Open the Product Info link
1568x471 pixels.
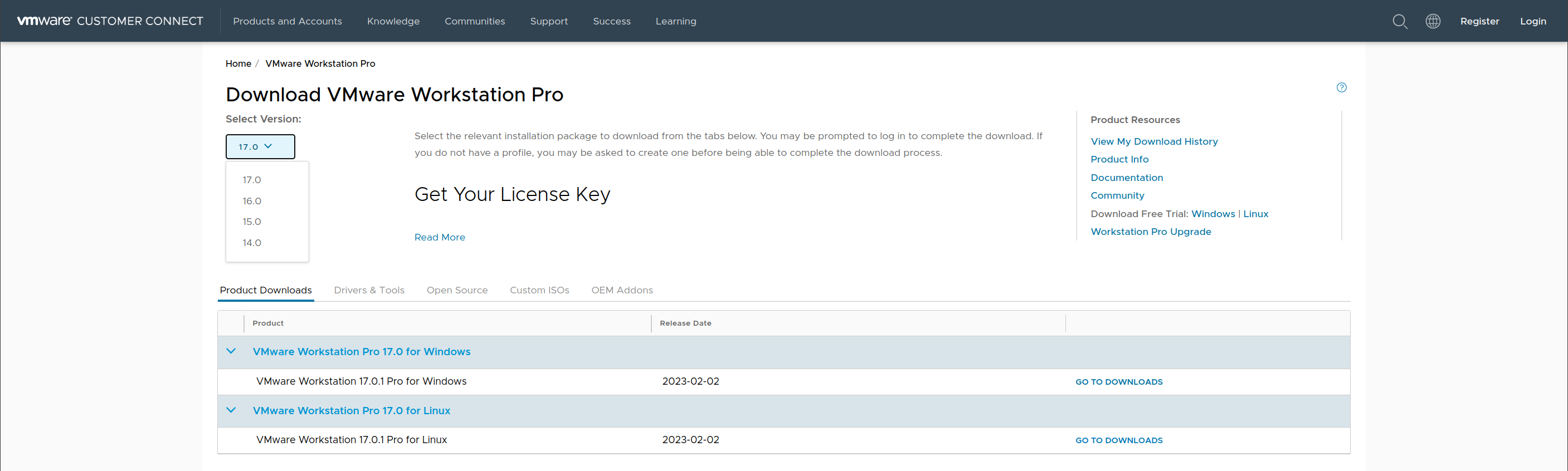click(x=1119, y=159)
